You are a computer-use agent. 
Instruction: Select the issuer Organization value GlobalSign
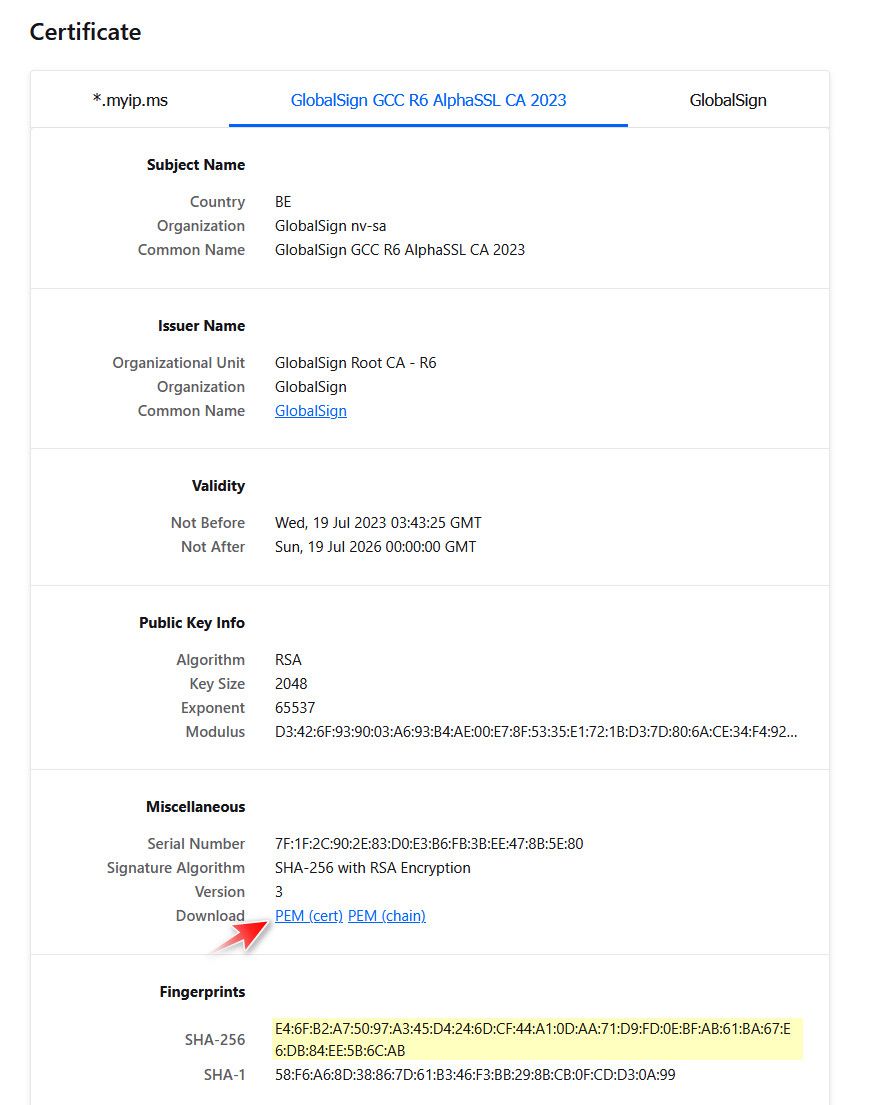point(311,387)
